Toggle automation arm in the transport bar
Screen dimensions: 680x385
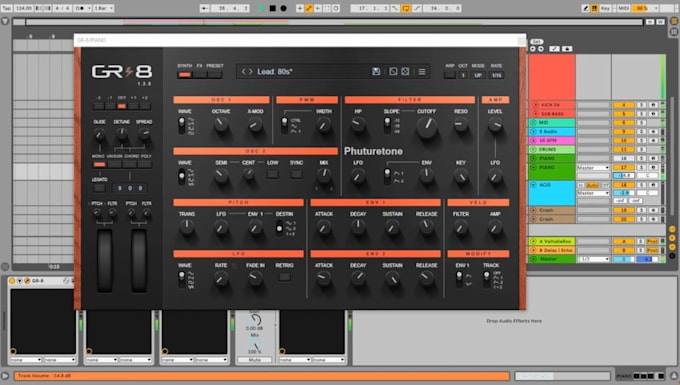(x=309, y=8)
